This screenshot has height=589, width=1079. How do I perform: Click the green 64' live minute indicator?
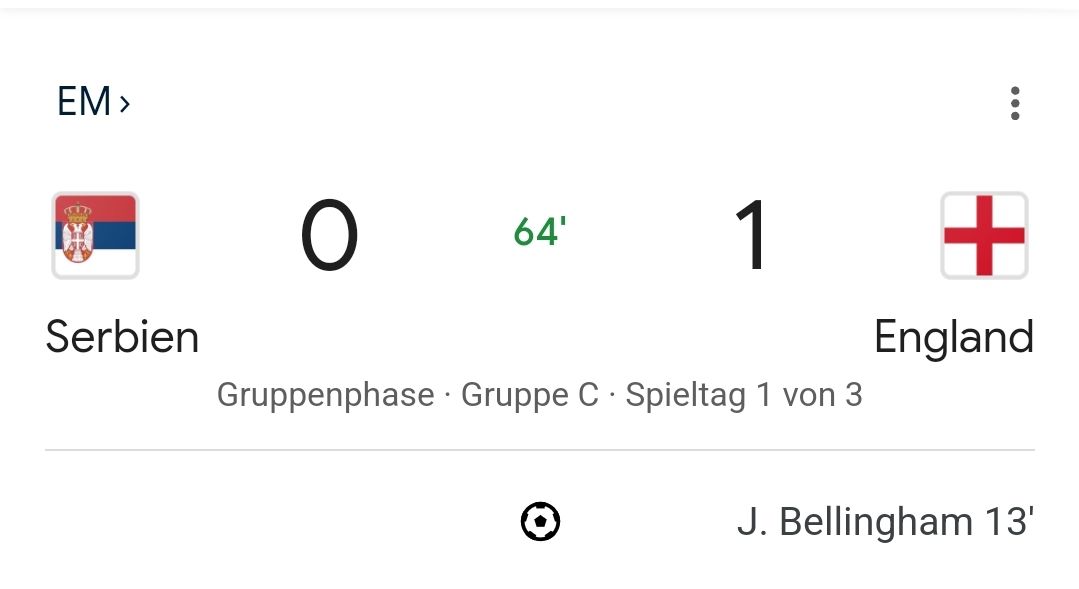(x=540, y=232)
